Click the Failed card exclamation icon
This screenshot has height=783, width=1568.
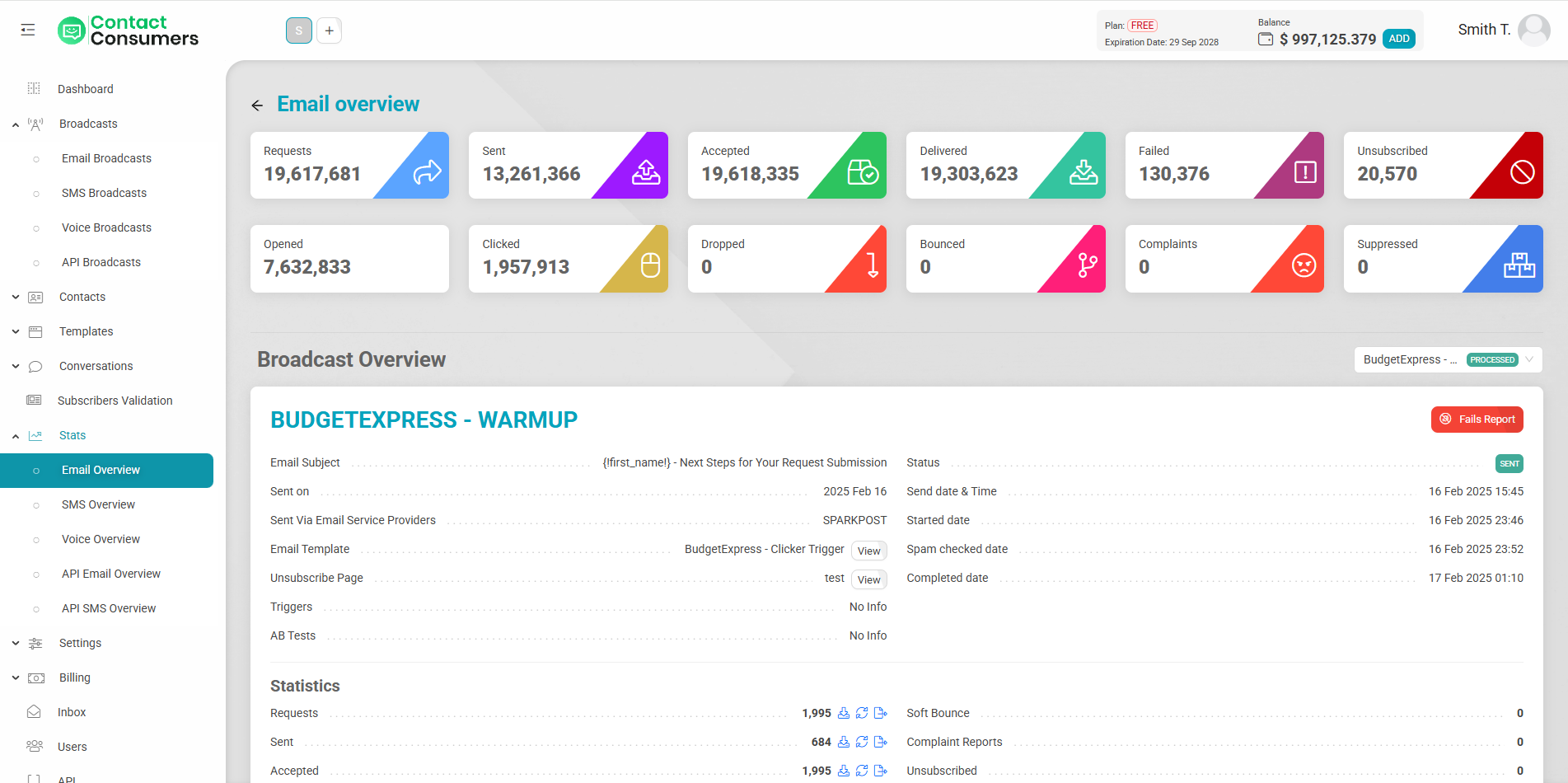click(1305, 172)
